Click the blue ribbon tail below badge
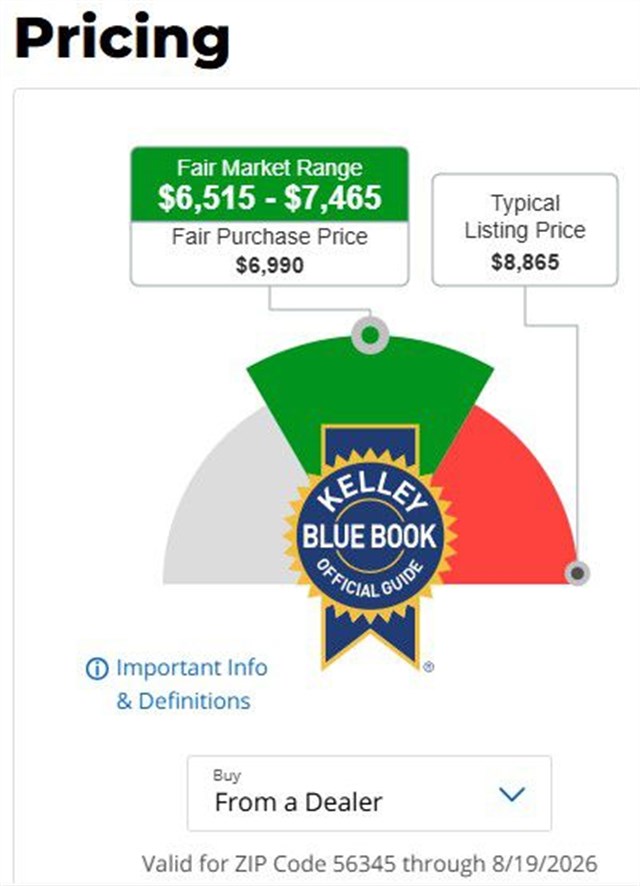This screenshot has width=640, height=886. click(370, 636)
